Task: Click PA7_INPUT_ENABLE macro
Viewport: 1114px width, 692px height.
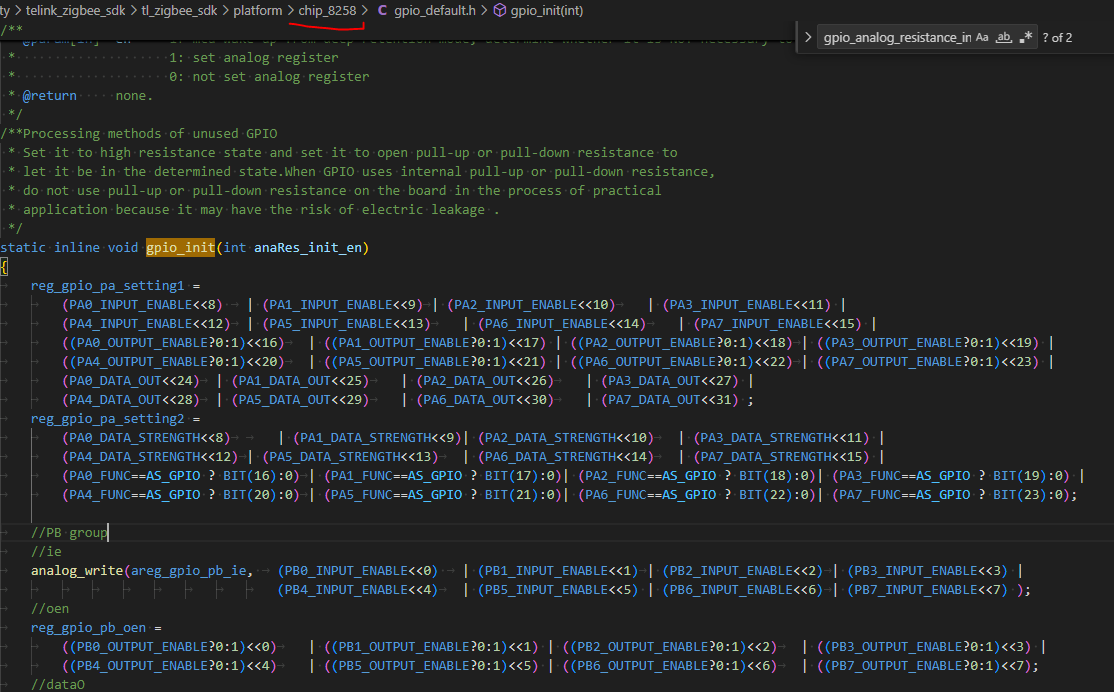Action: click(762, 324)
